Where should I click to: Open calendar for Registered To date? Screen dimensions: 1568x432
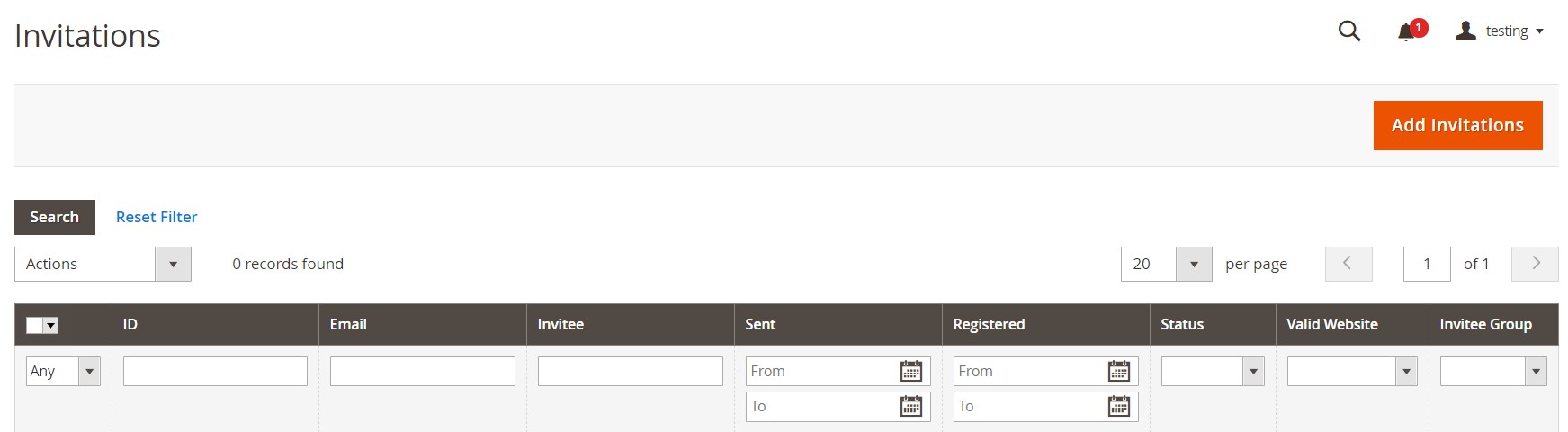point(1118,407)
